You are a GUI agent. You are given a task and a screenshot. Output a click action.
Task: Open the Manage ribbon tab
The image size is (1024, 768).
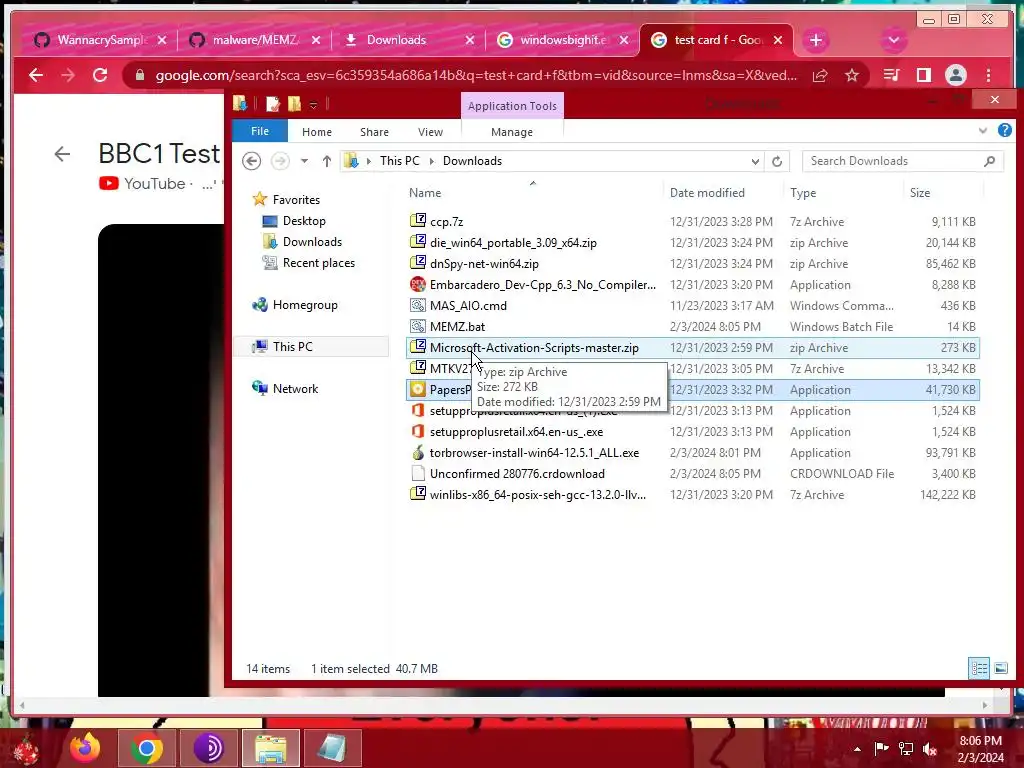[512, 132]
